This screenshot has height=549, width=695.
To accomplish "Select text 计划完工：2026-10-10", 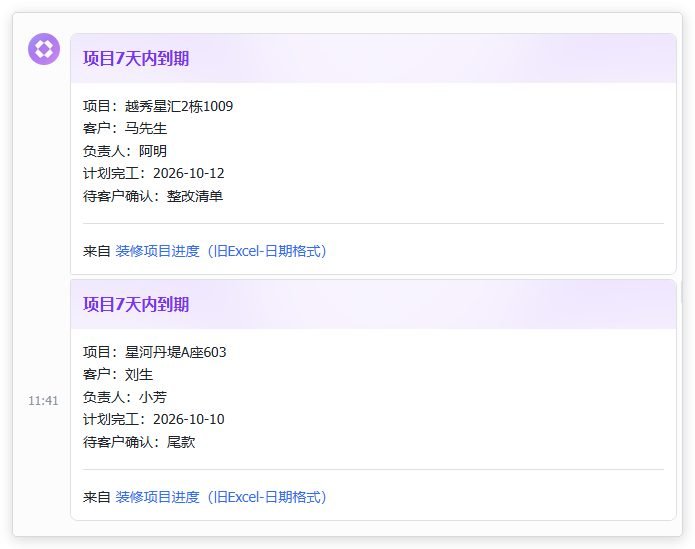I will [153, 419].
